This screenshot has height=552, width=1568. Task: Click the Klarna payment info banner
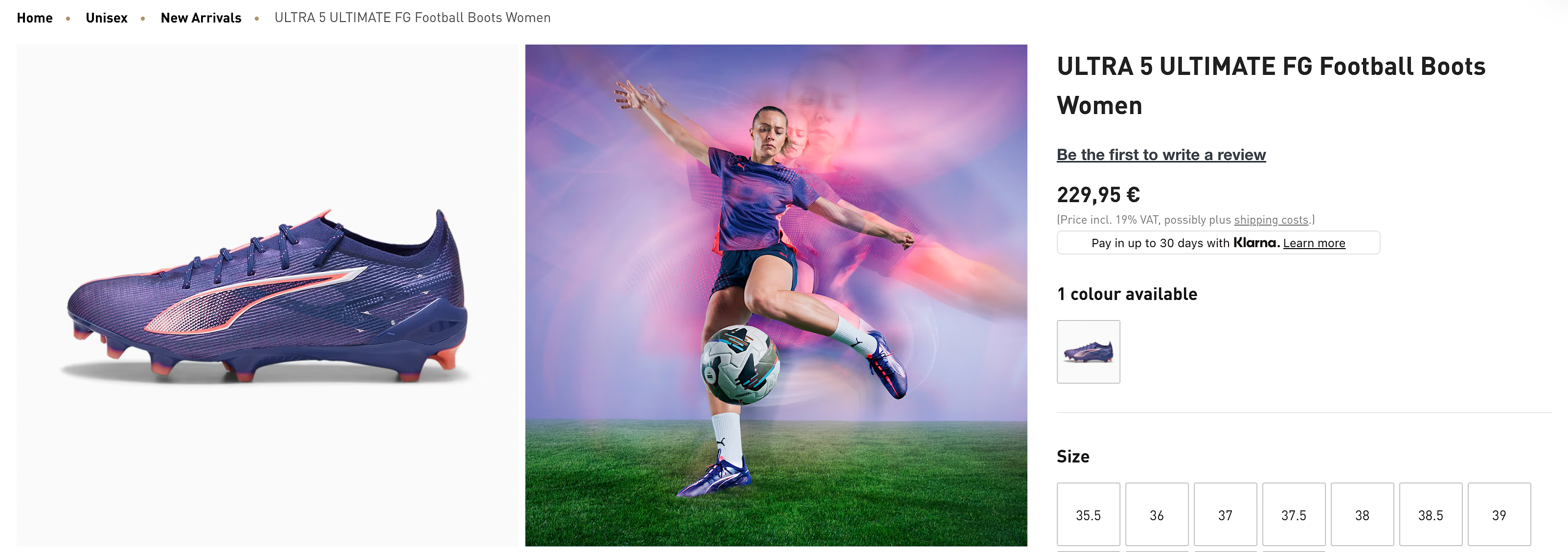1218,243
